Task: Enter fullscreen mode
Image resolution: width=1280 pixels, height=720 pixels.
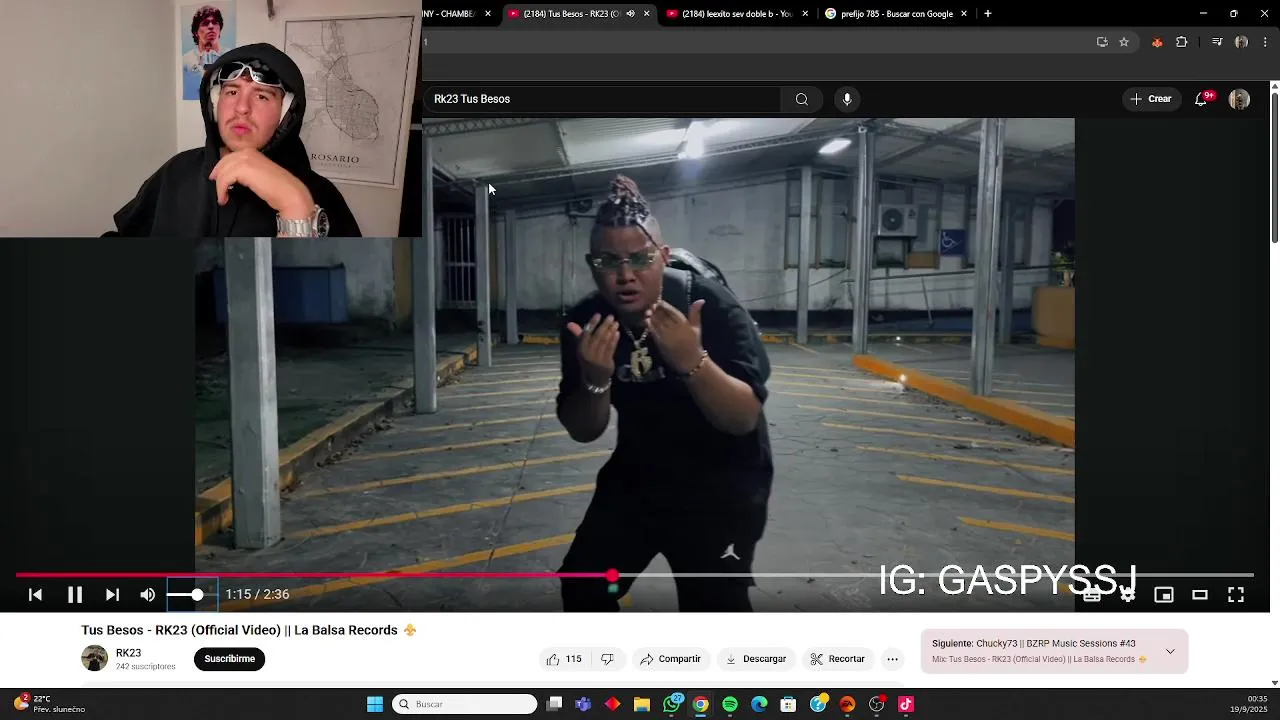Action: pos(1236,595)
